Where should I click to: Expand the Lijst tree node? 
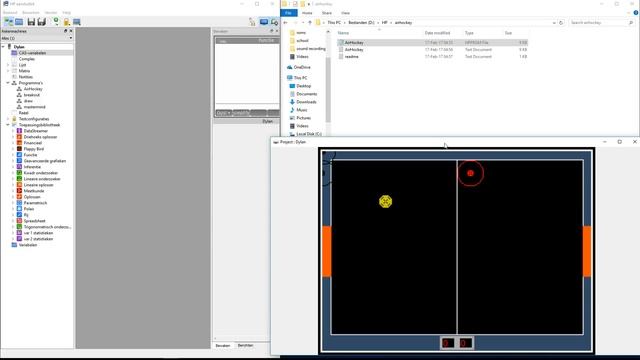coord(8,65)
